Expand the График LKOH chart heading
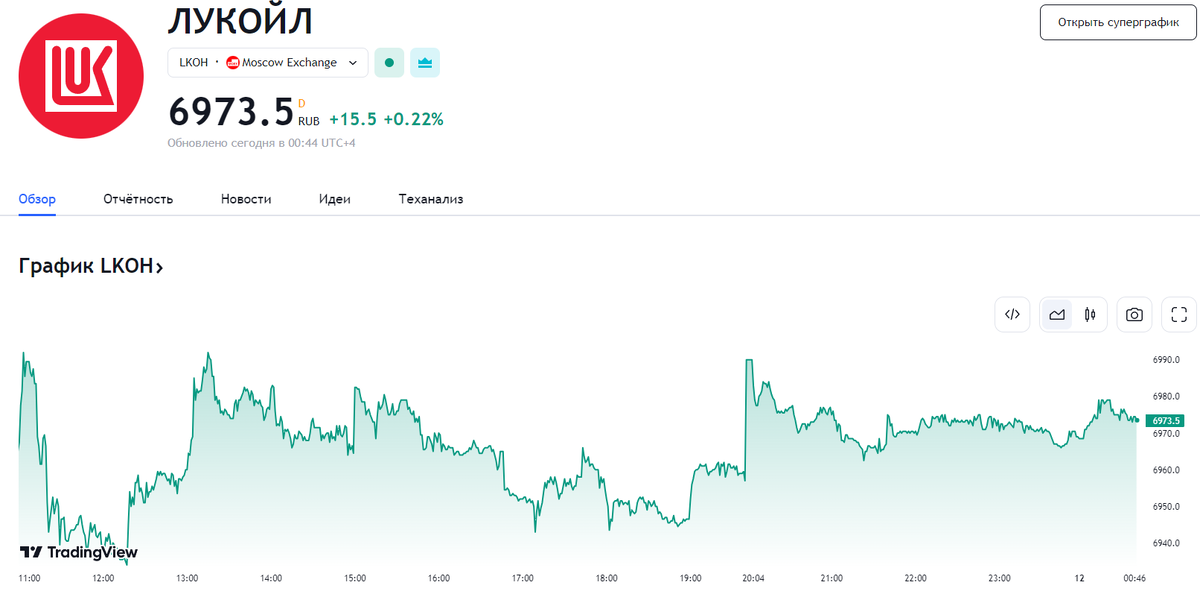1200x594 pixels. click(91, 266)
